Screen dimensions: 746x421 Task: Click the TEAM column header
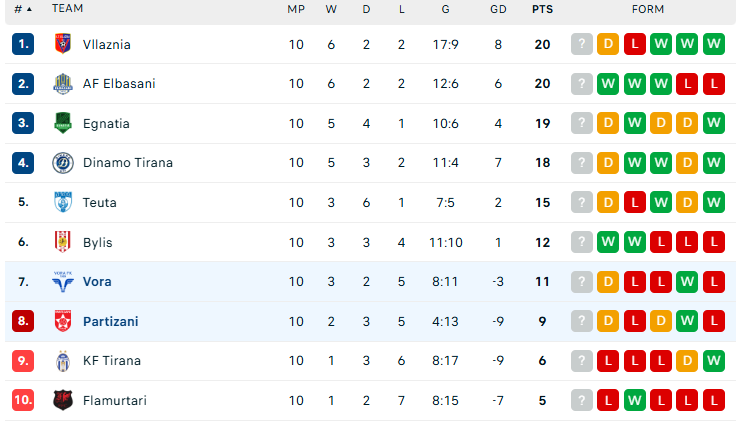[x=68, y=9]
